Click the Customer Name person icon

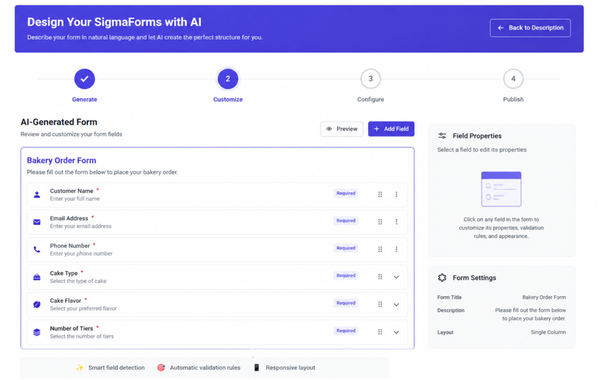pyautogui.click(x=37, y=195)
